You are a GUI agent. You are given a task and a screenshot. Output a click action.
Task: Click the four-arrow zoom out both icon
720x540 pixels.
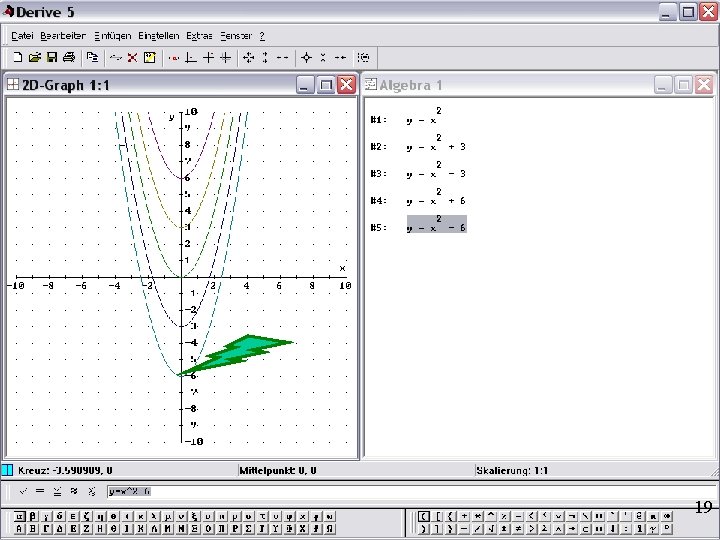(248, 57)
